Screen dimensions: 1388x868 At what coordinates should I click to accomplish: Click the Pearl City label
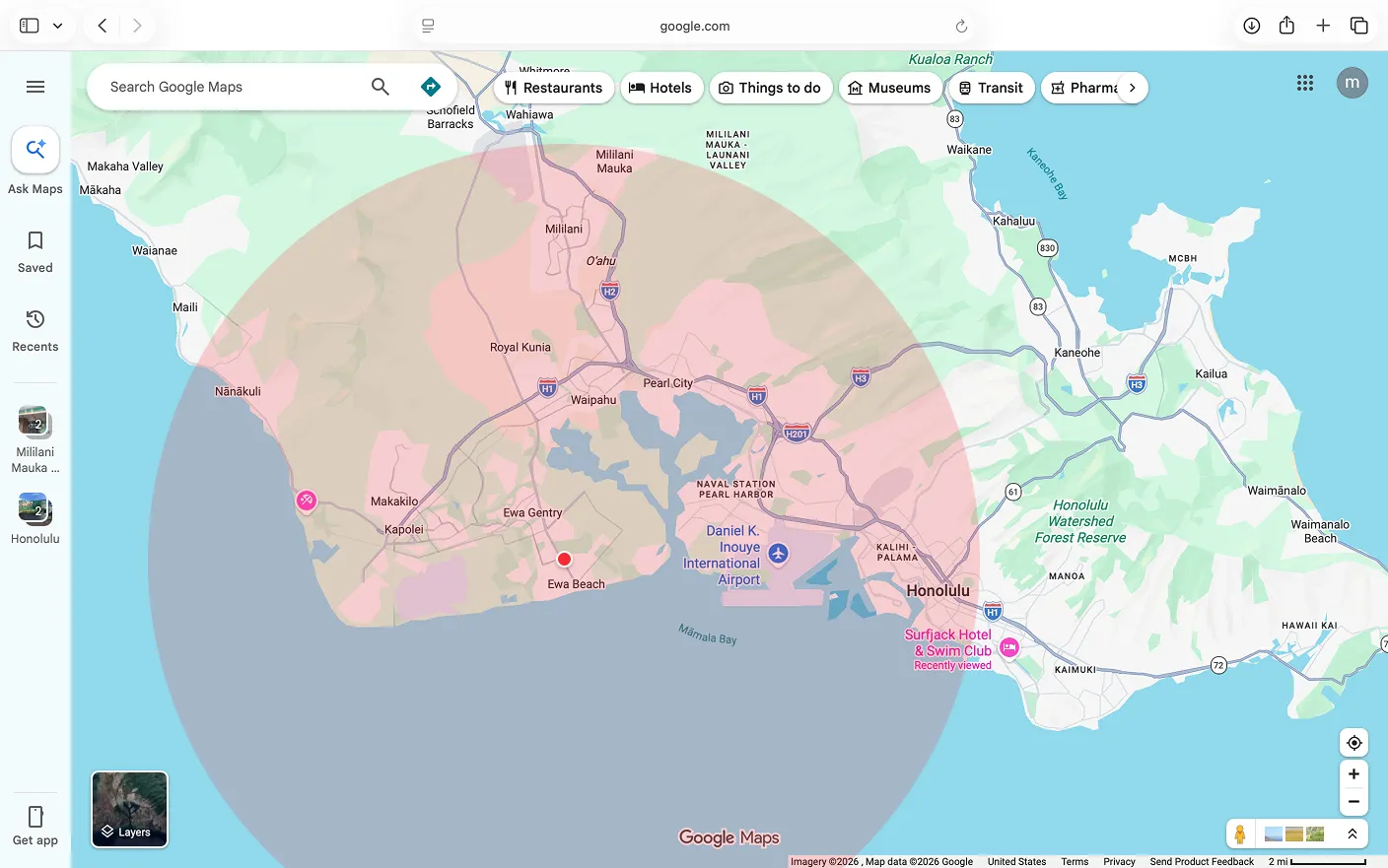point(667,383)
